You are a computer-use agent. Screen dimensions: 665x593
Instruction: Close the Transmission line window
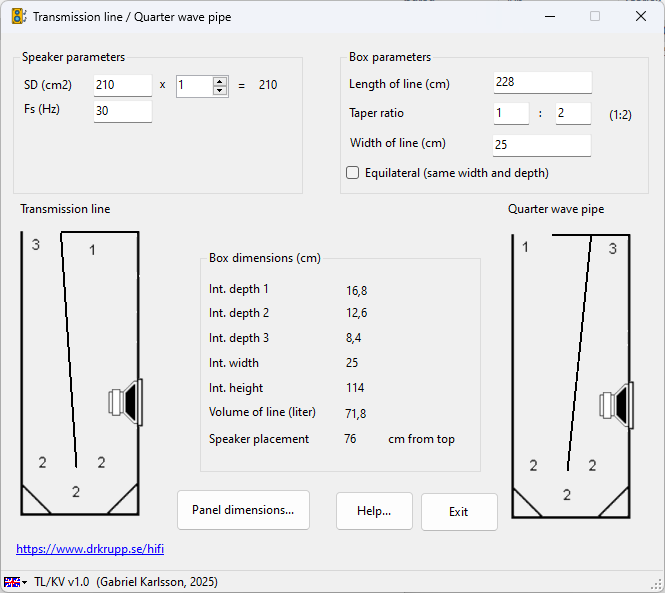tap(641, 17)
